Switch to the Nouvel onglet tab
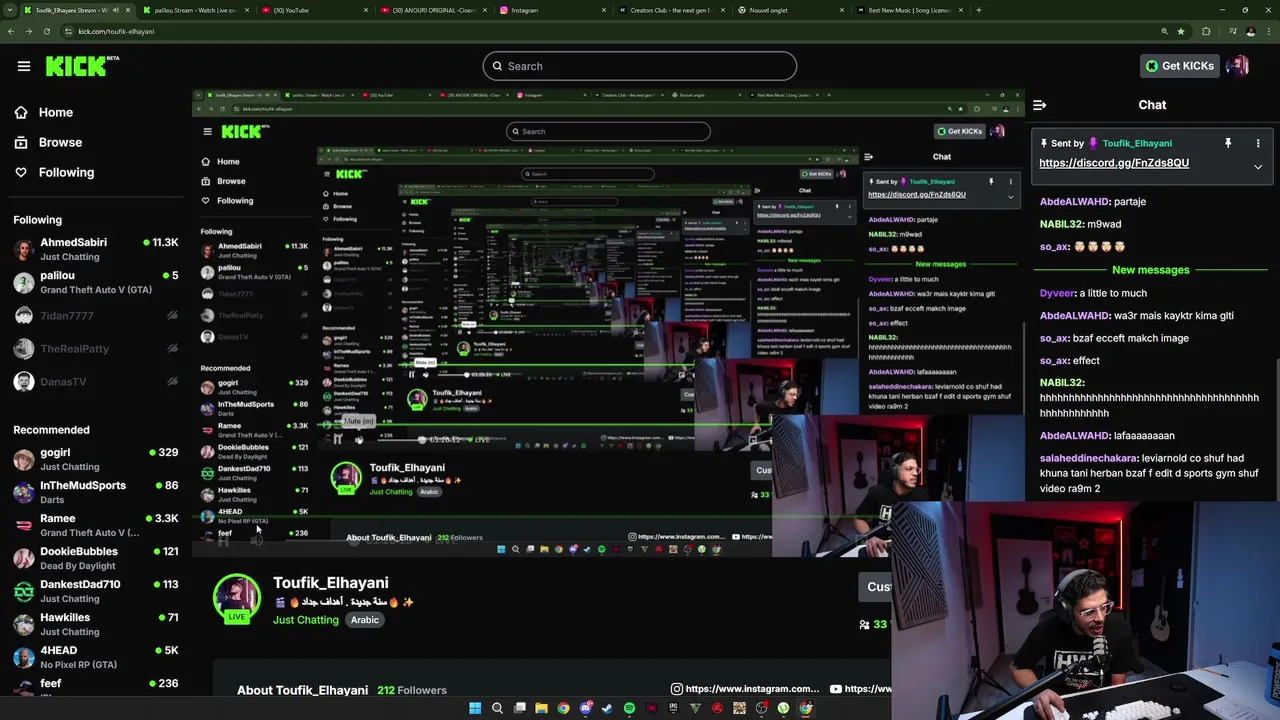The height and width of the screenshot is (720, 1280). coord(791,10)
